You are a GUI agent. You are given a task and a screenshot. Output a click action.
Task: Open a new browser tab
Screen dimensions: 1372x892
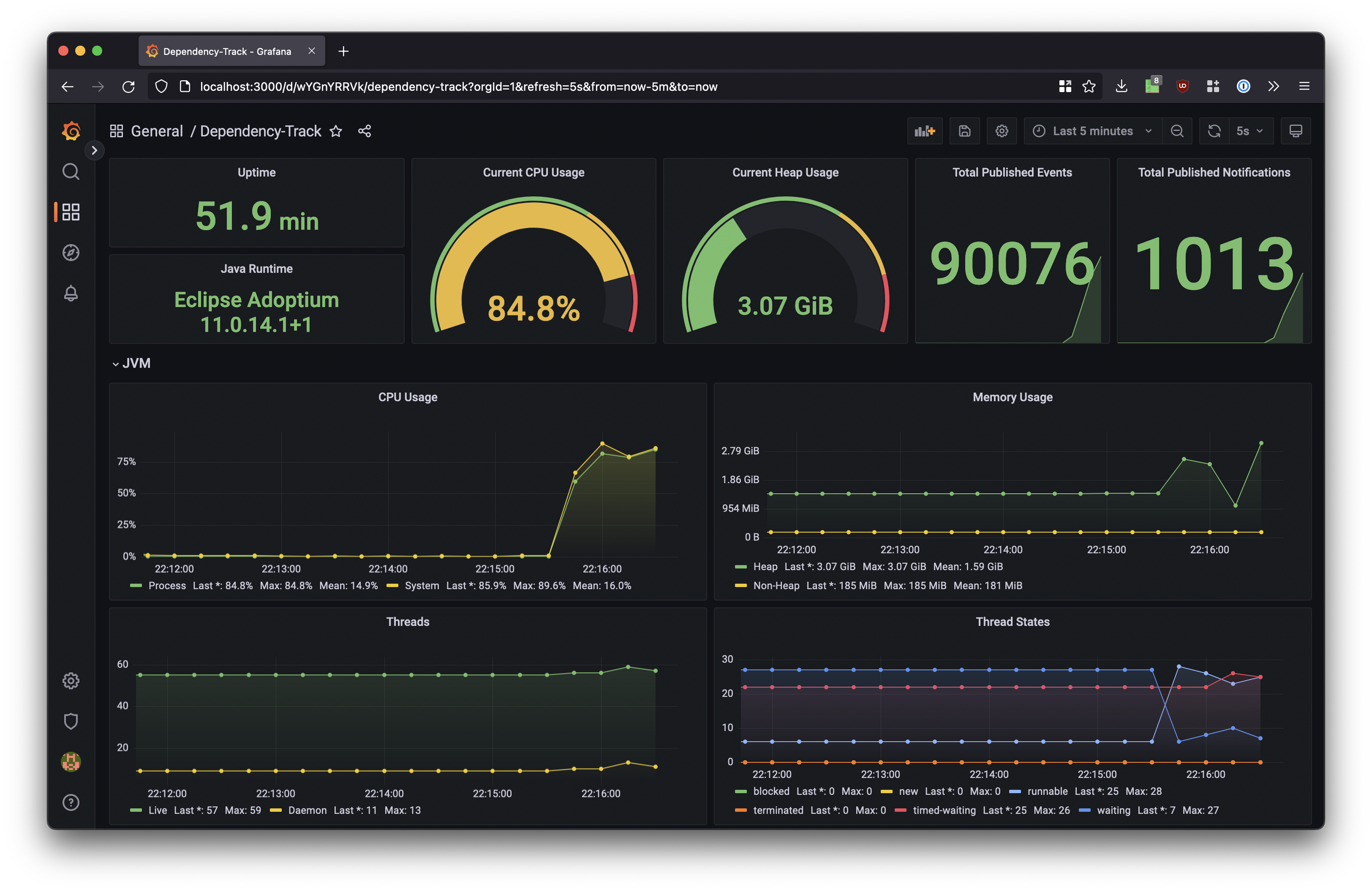coord(343,51)
